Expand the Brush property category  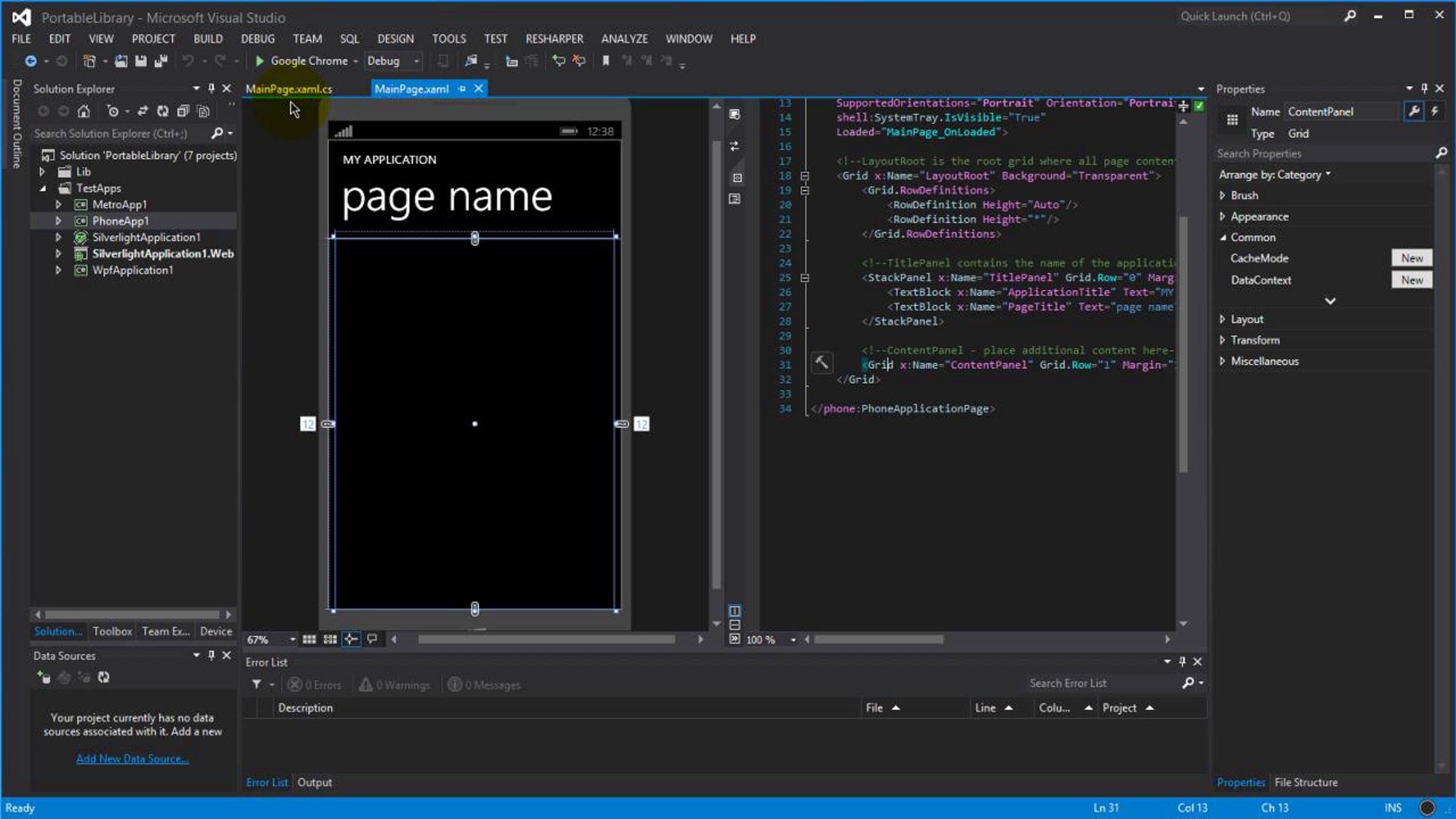(x=1222, y=195)
